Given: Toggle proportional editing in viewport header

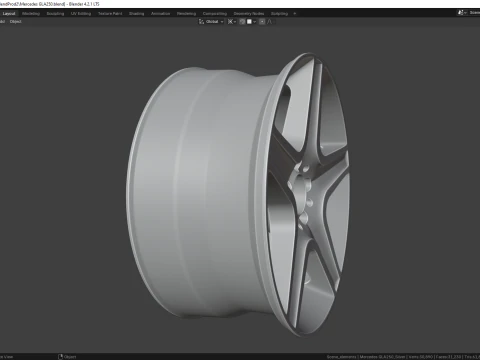Looking at the screenshot, I should click(262, 22).
